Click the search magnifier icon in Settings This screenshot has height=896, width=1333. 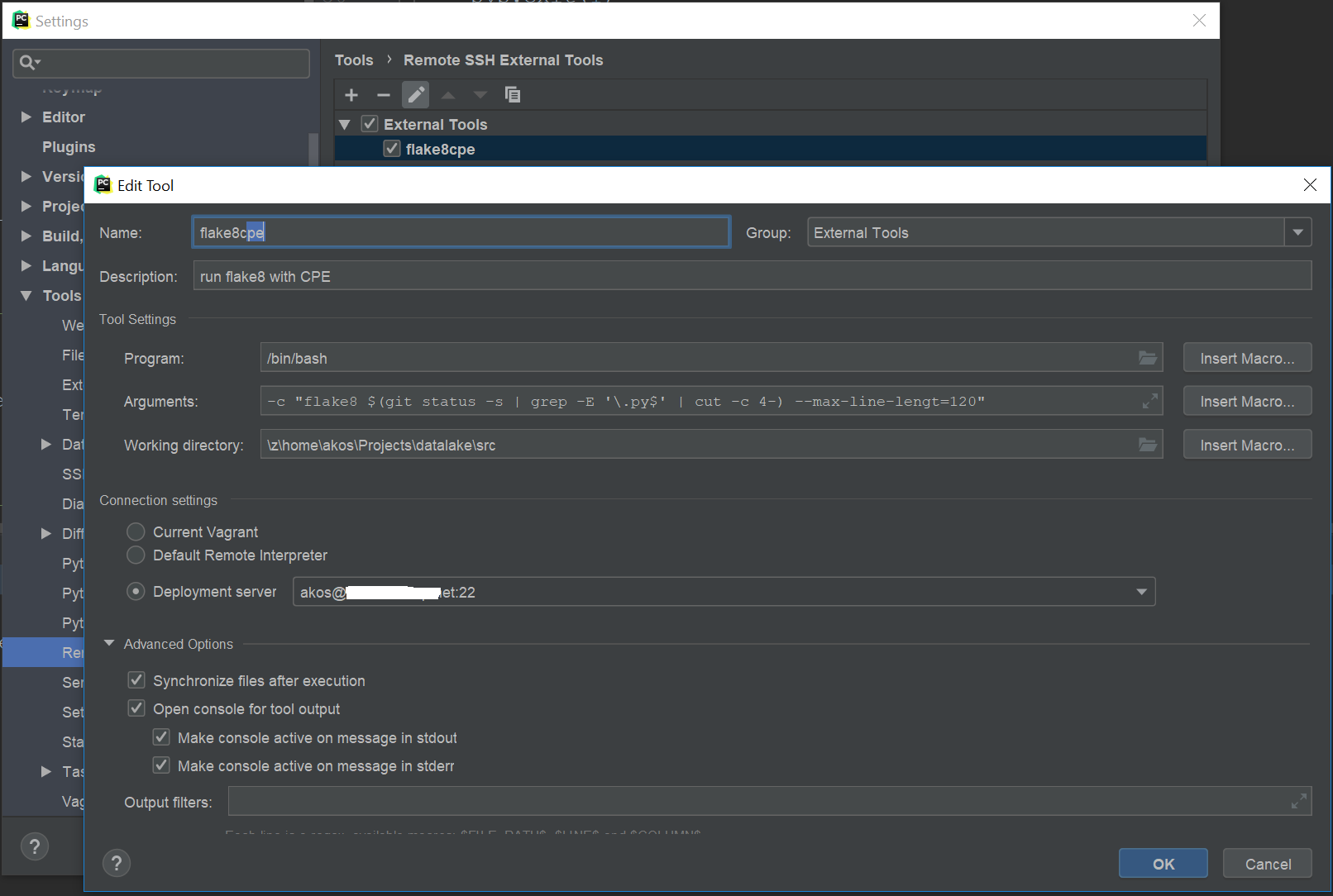click(x=30, y=63)
